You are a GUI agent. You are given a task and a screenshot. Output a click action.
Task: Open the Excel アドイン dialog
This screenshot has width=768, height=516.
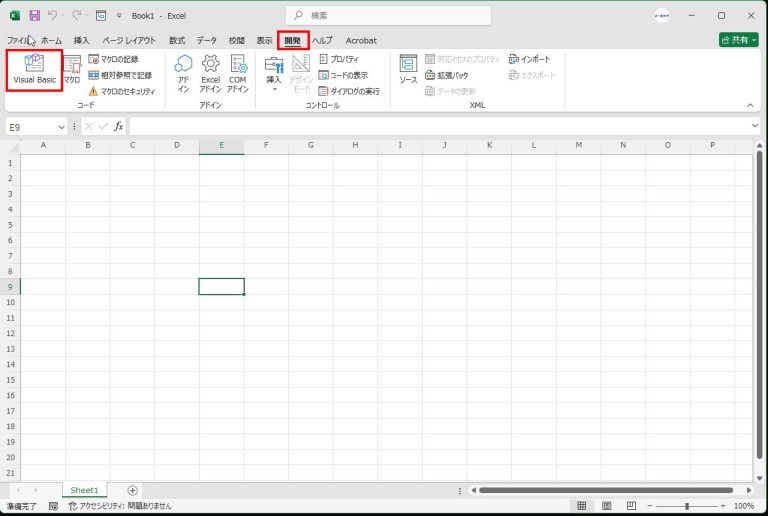pos(210,72)
